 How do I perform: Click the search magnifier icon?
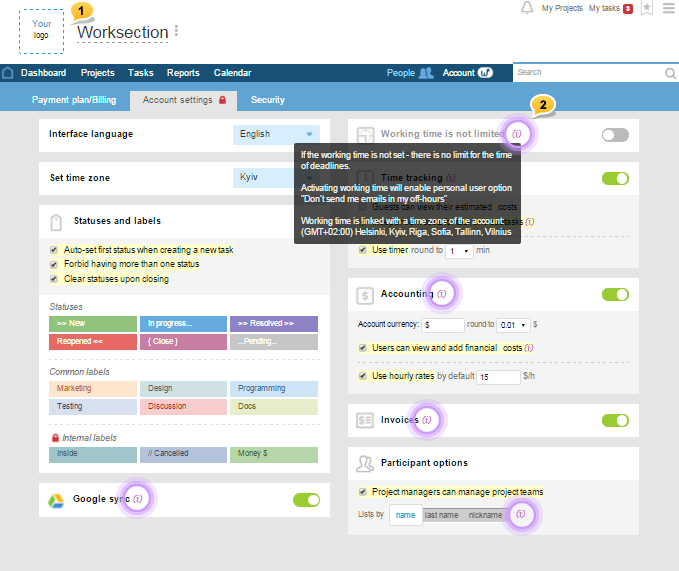click(x=670, y=73)
